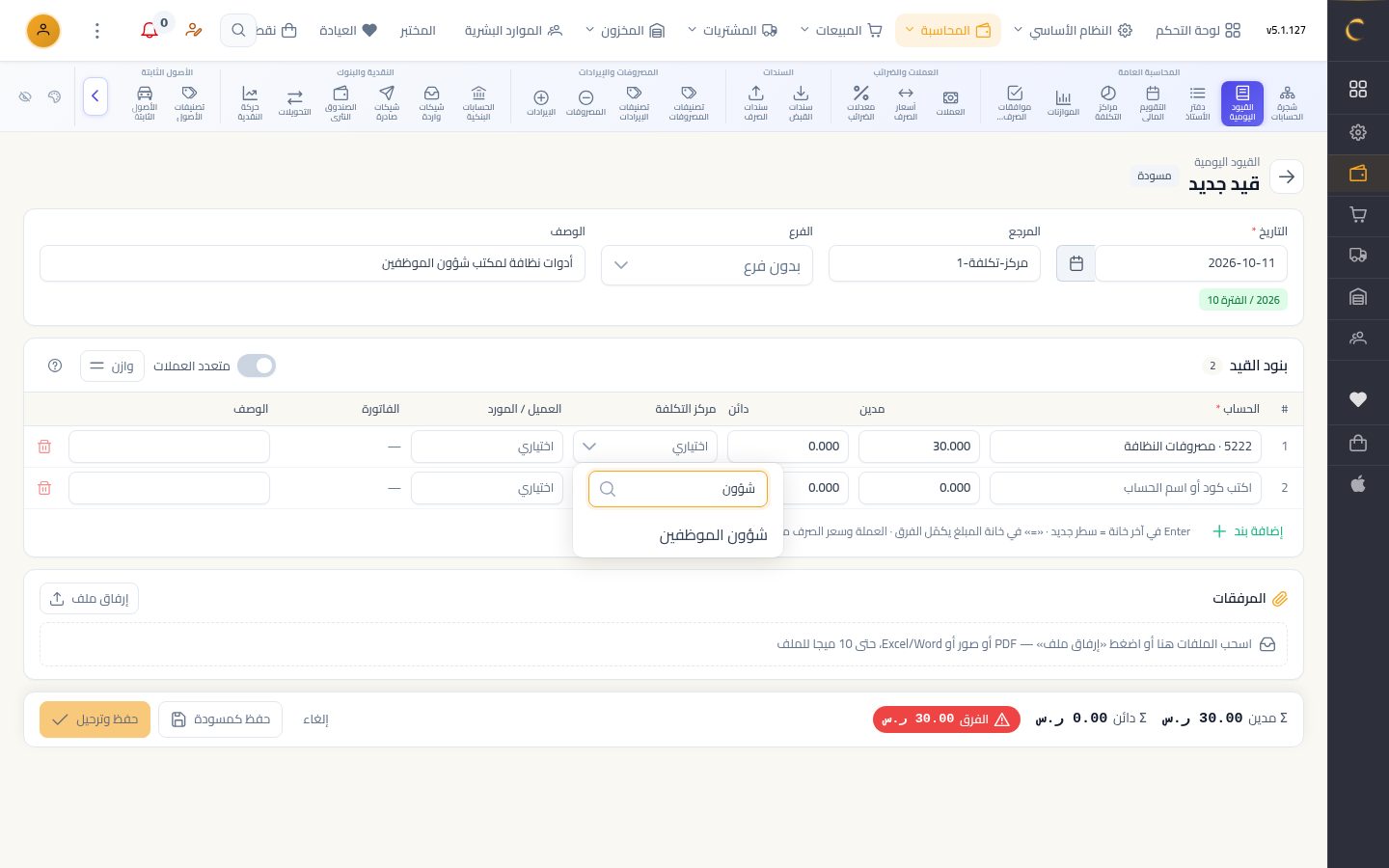The width and height of the screenshot is (1389, 868).
Task: Open row 2 العميل / المورد dropdown
Action: click(487, 488)
